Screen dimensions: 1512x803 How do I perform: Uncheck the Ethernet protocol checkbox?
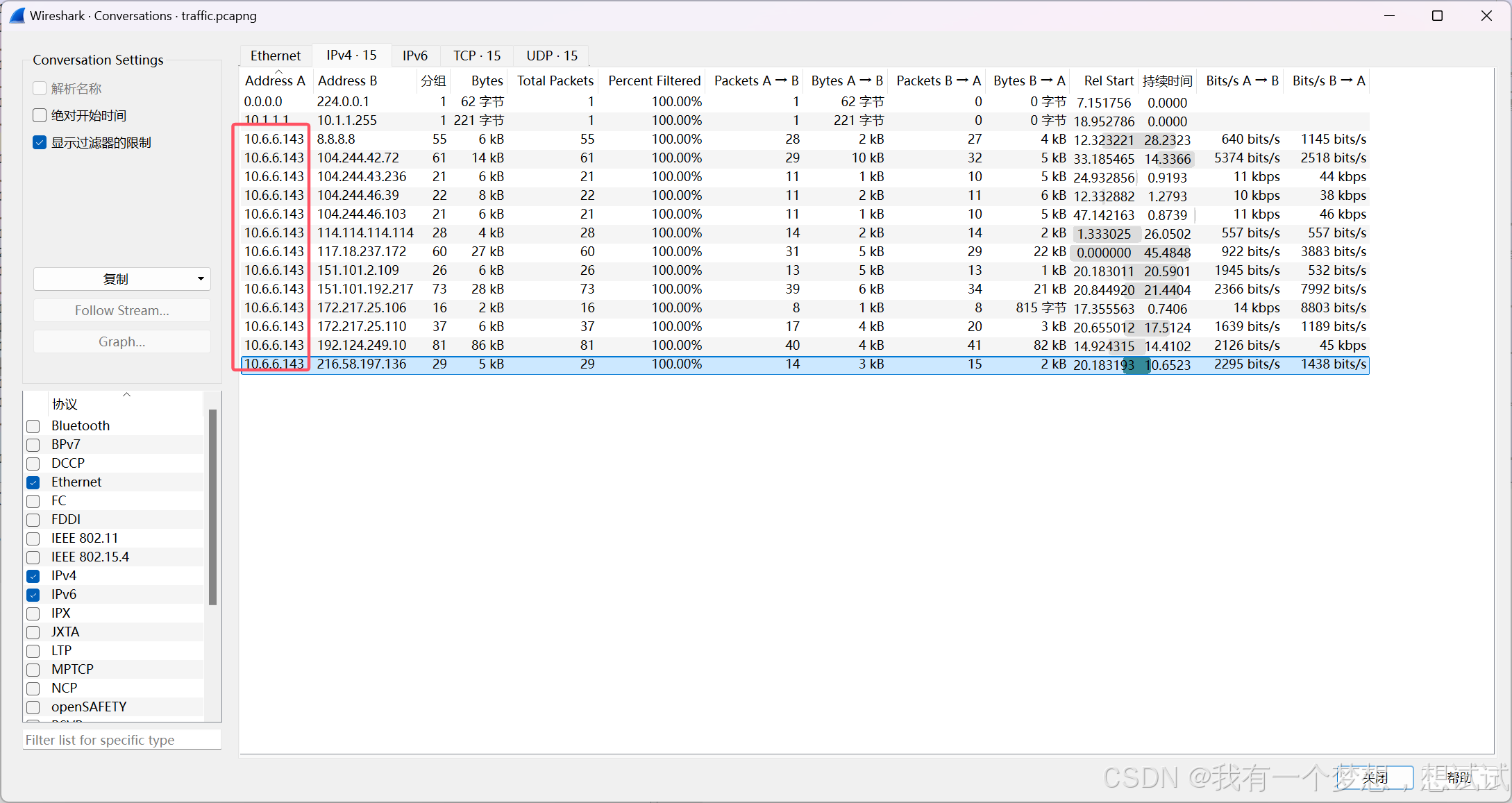click(x=33, y=482)
